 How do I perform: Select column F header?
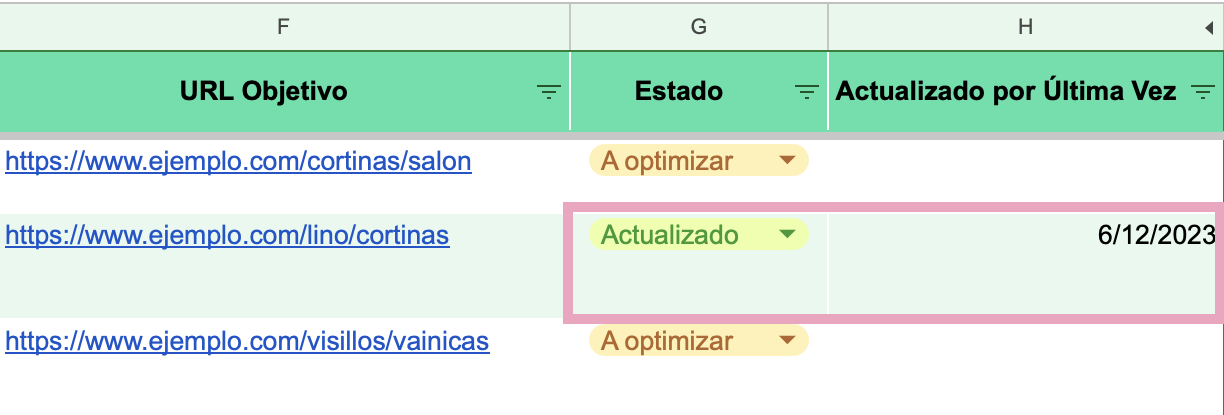(284, 28)
